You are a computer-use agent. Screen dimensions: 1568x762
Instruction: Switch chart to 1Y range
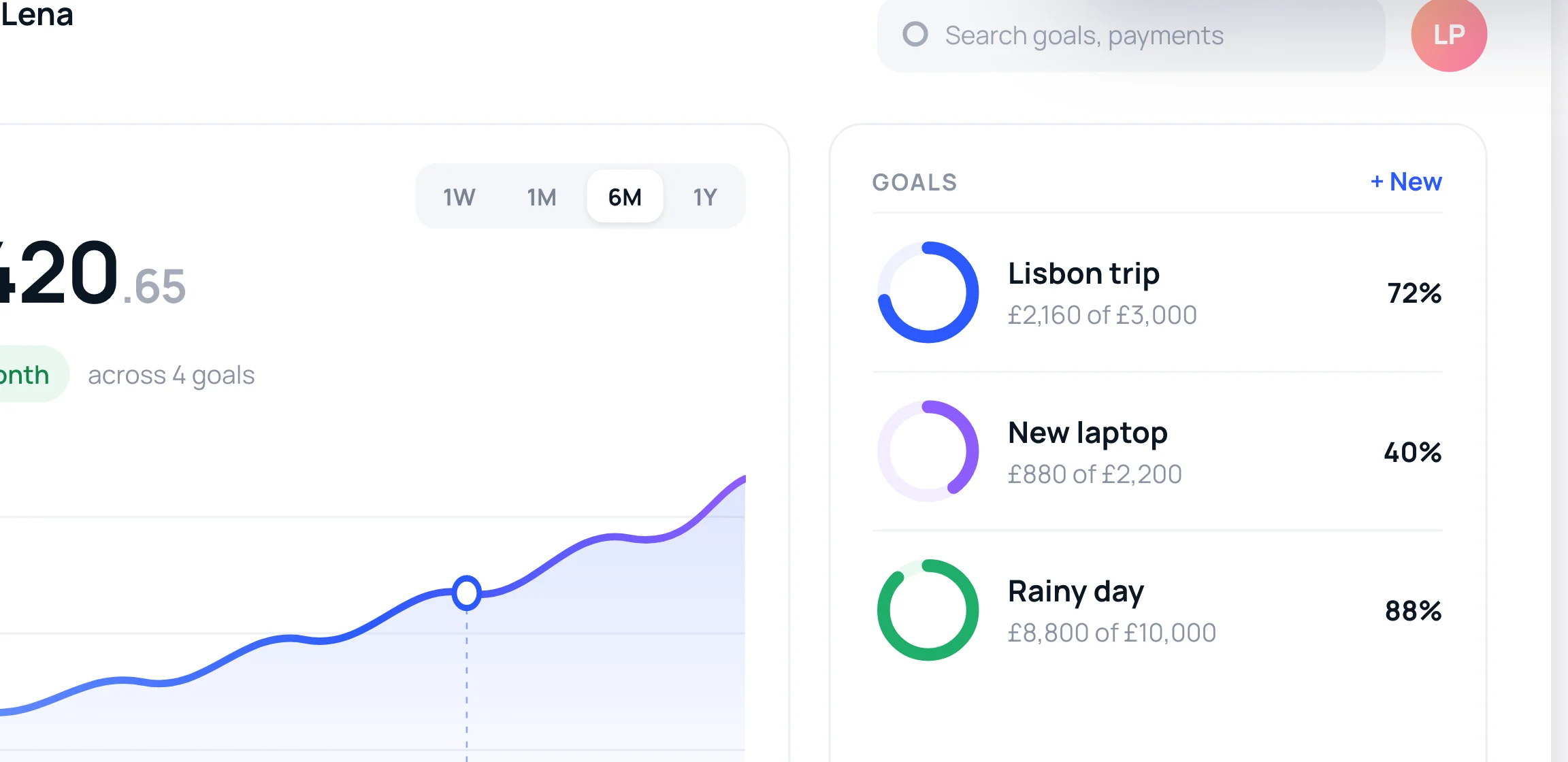click(x=705, y=197)
